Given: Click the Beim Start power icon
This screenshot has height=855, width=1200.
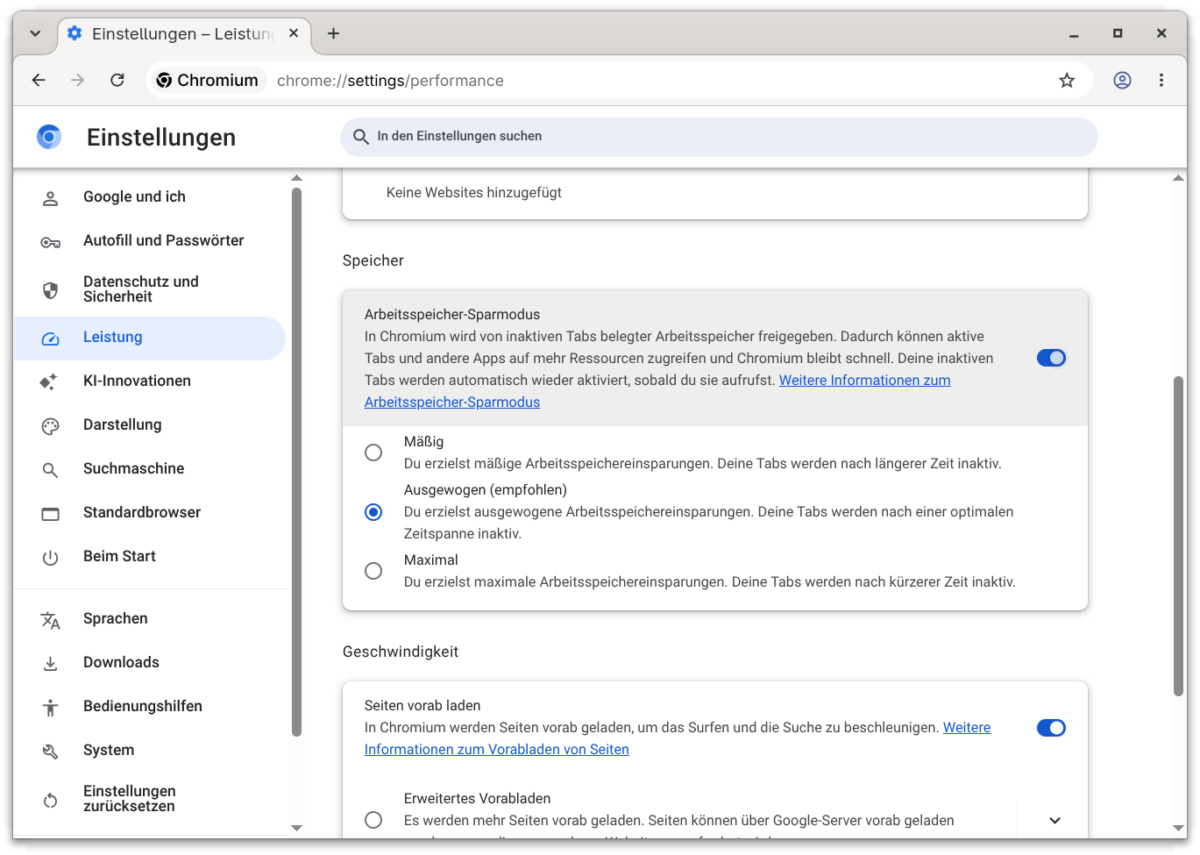Looking at the screenshot, I should 50,558.
